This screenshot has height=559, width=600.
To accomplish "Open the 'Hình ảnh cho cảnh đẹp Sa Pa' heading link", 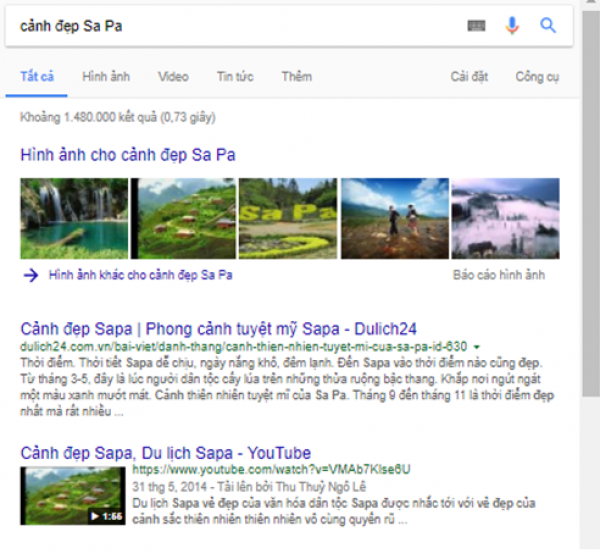I will click(x=128, y=155).
